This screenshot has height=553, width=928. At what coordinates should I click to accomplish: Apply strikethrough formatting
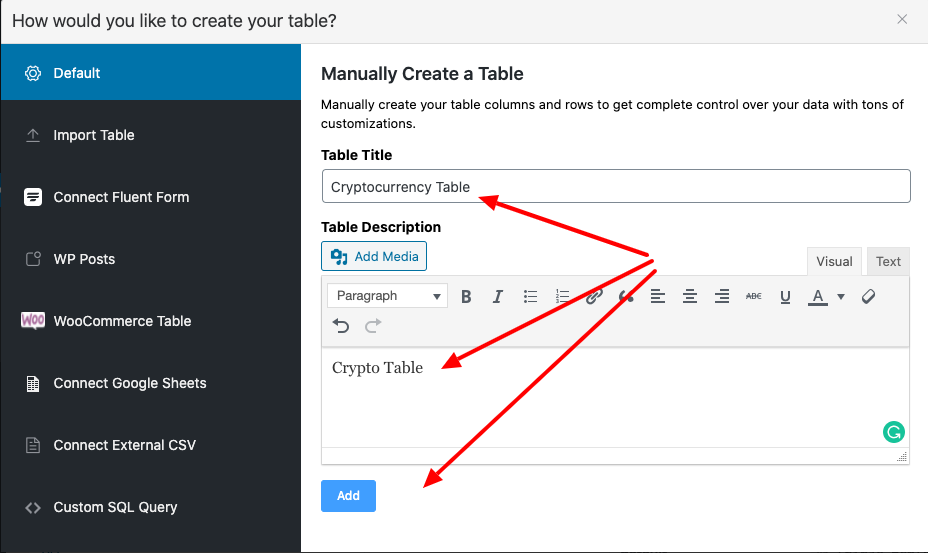click(x=753, y=296)
